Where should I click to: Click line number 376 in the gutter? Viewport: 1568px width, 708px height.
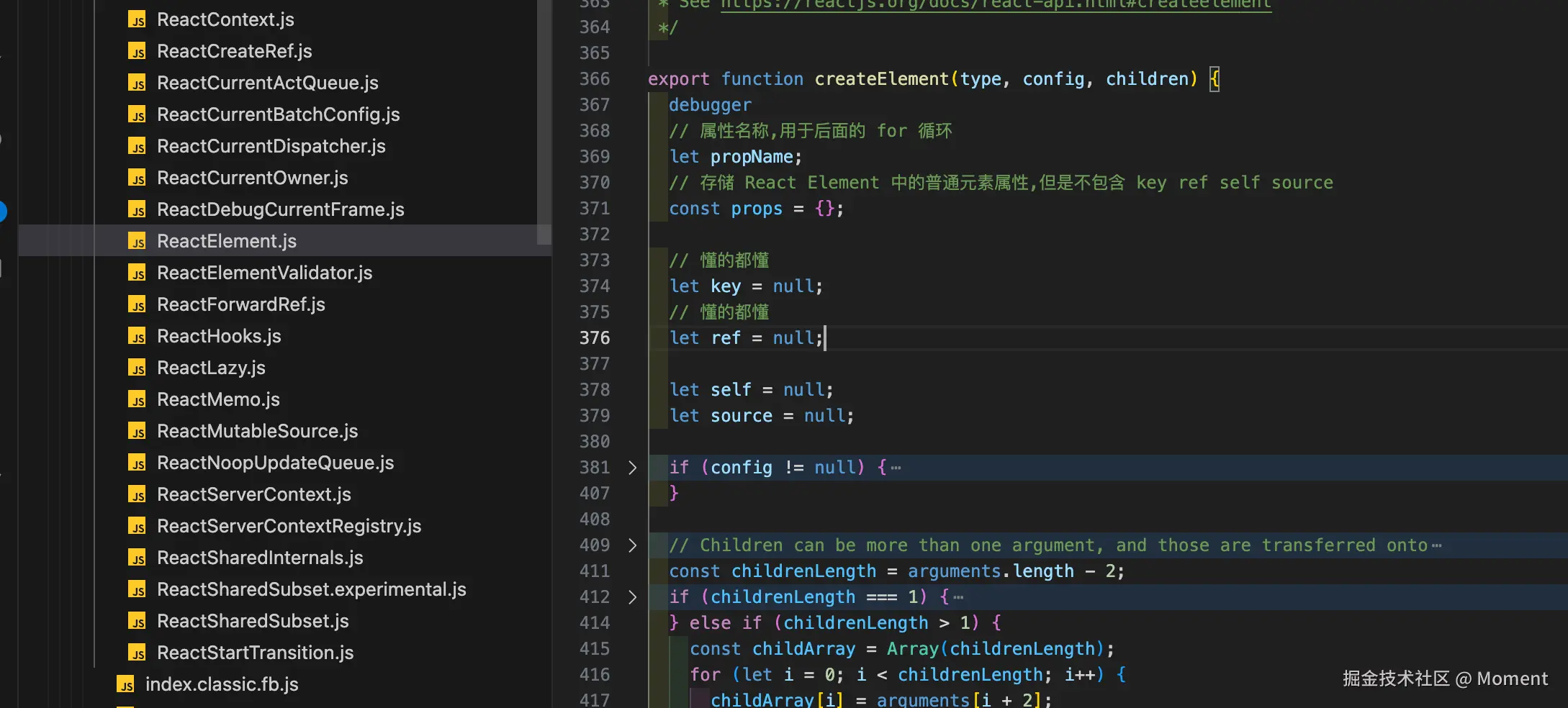point(595,338)
